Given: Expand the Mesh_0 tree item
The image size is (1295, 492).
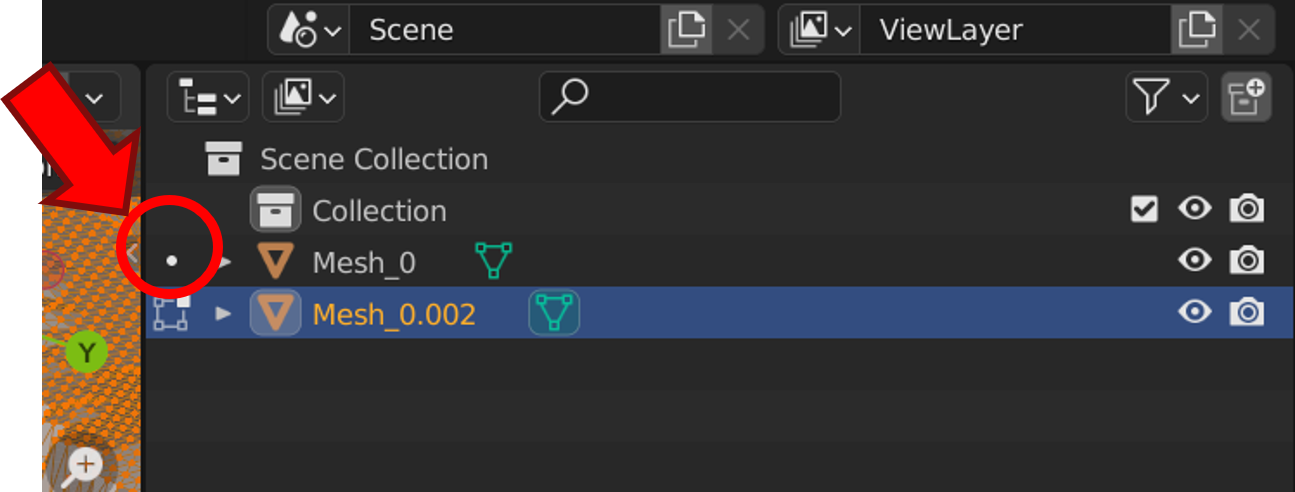Looking at the screenshot, I should 226,262.
